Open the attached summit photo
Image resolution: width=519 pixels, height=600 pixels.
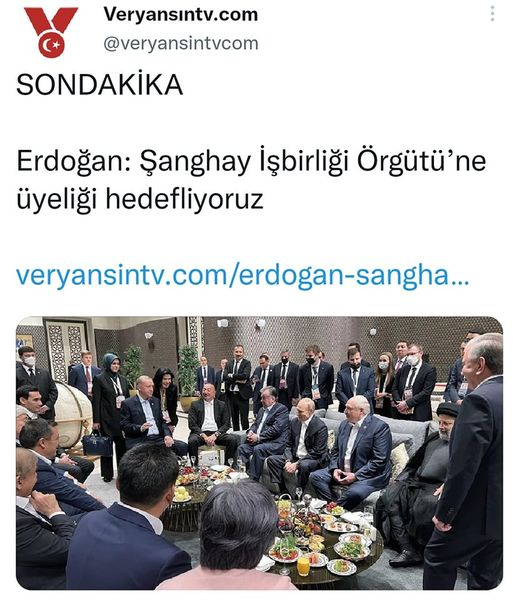click(x=259, y=453)
